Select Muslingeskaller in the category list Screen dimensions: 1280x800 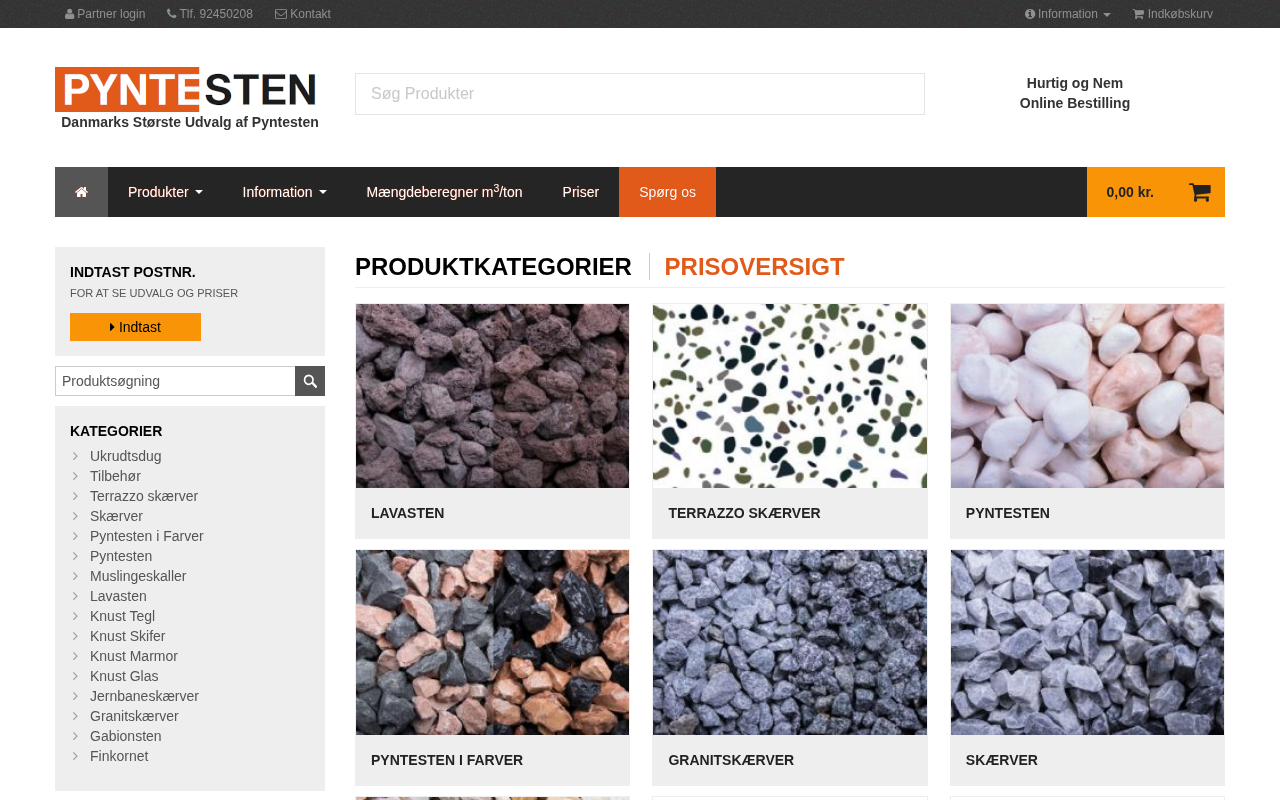(x=138, y=576)
